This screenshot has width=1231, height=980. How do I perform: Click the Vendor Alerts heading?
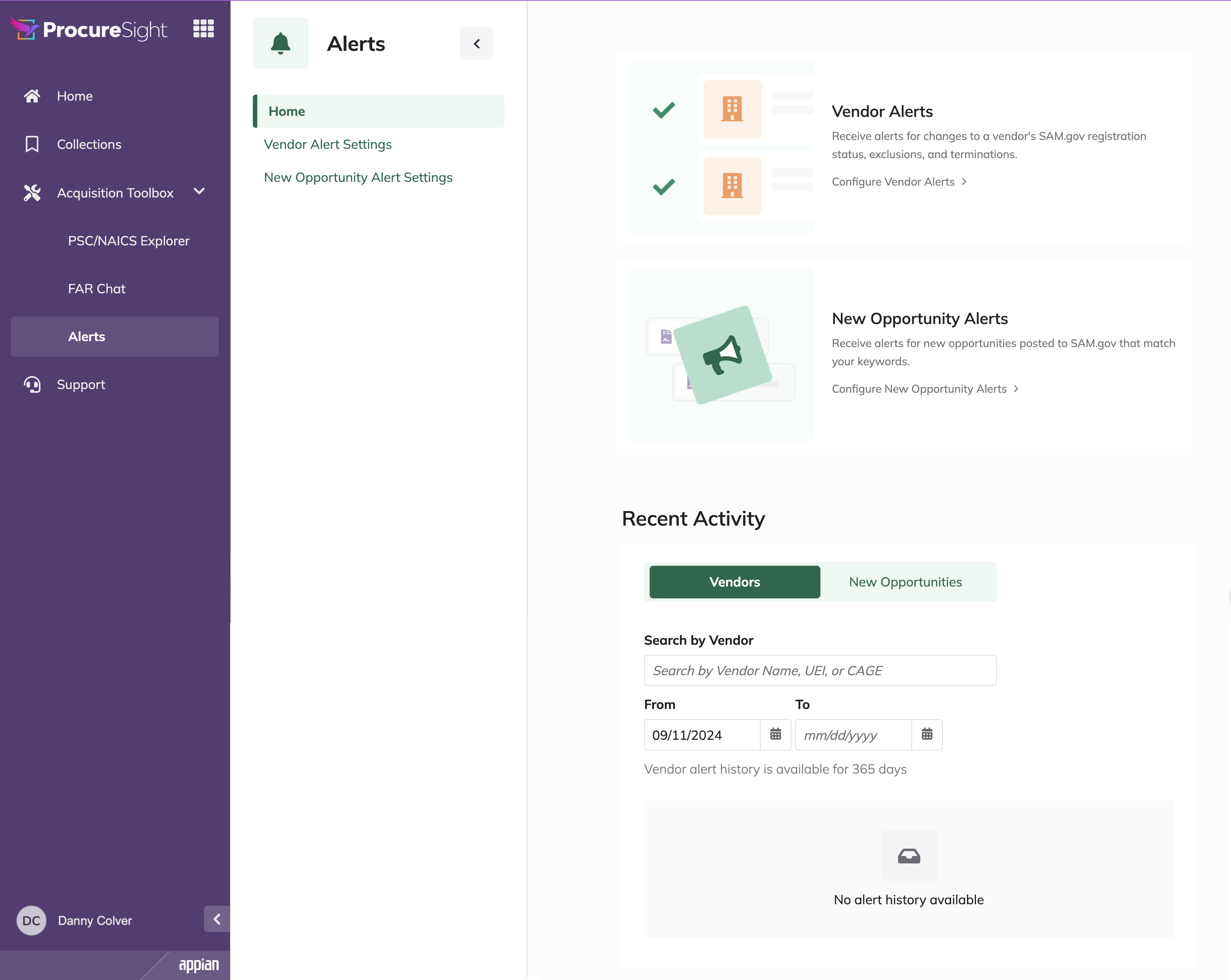[x=882, y=111]
